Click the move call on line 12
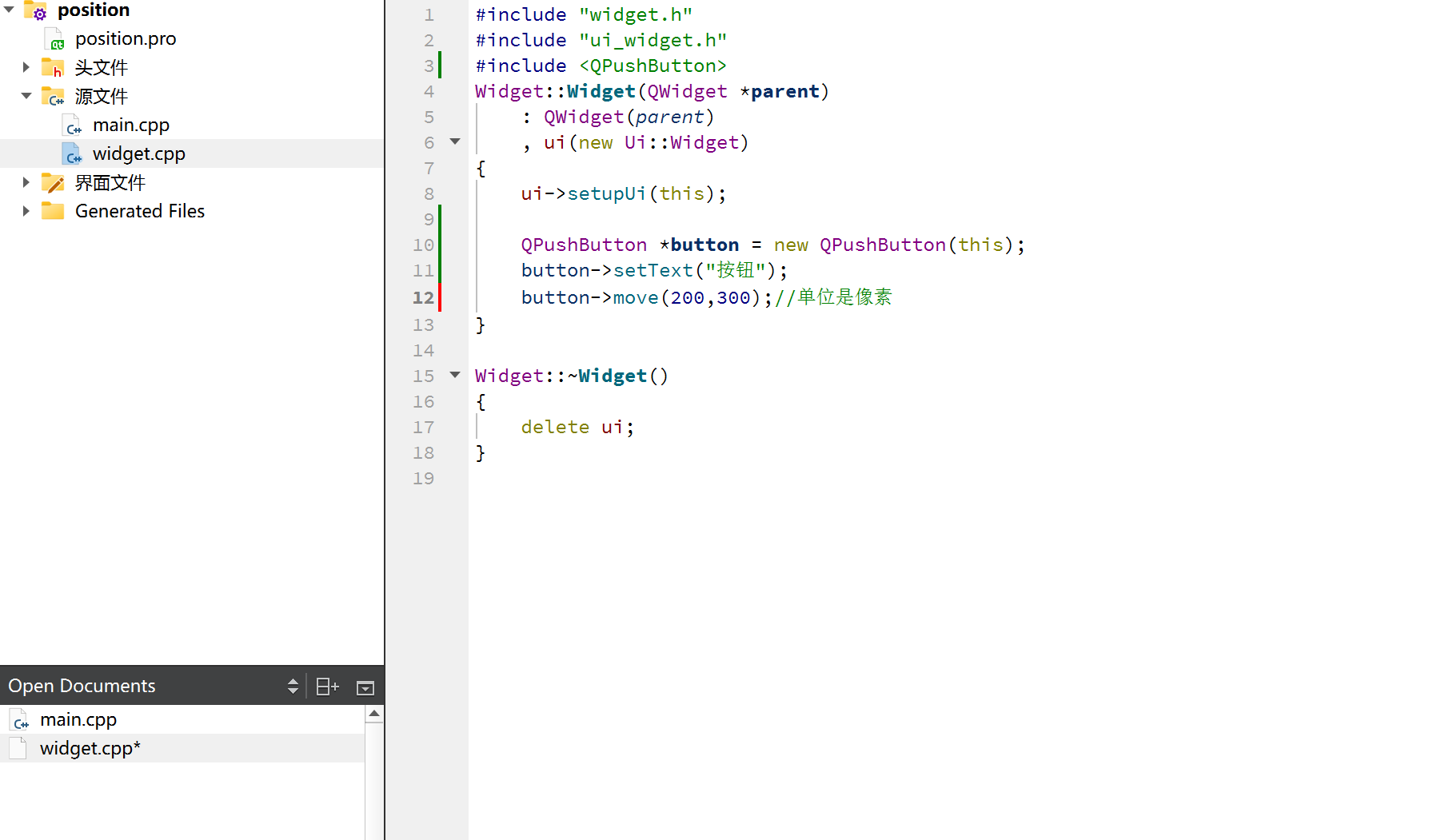The width and height of the screenshot is (1445, 840). [x=636, y=297]
